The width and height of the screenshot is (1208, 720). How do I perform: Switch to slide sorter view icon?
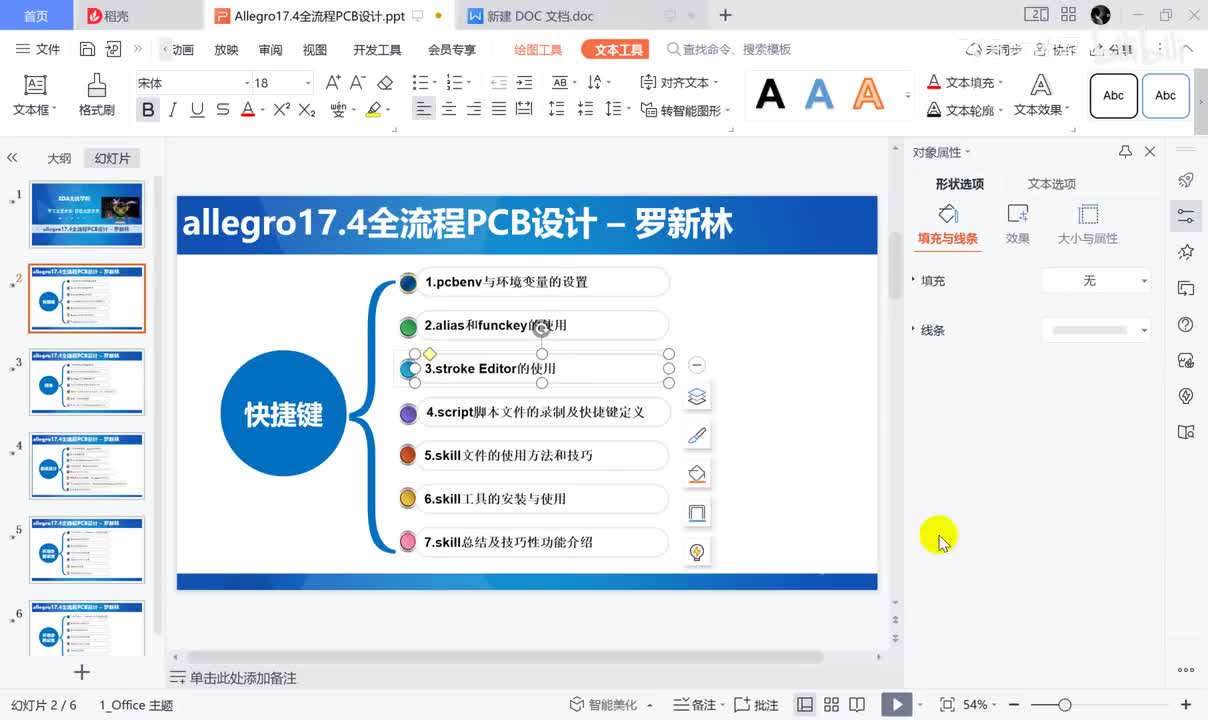(x=831, y=705)
